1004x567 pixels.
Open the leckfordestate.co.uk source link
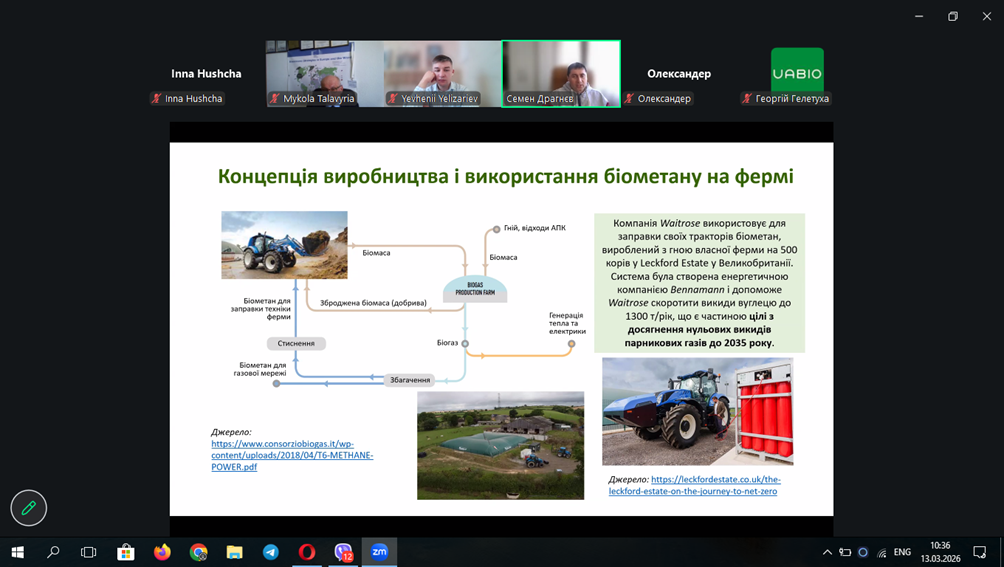point(714,485)
